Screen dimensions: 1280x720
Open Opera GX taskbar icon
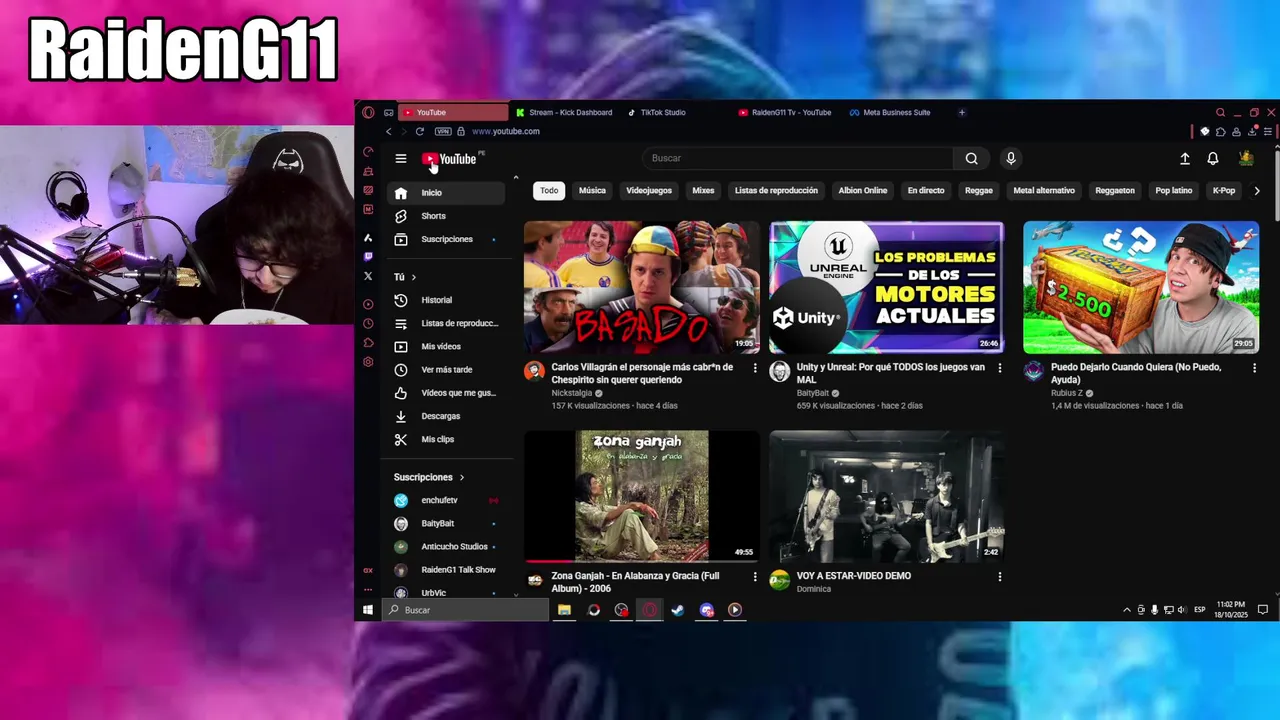pyautogui.click(x=650, y=610)
